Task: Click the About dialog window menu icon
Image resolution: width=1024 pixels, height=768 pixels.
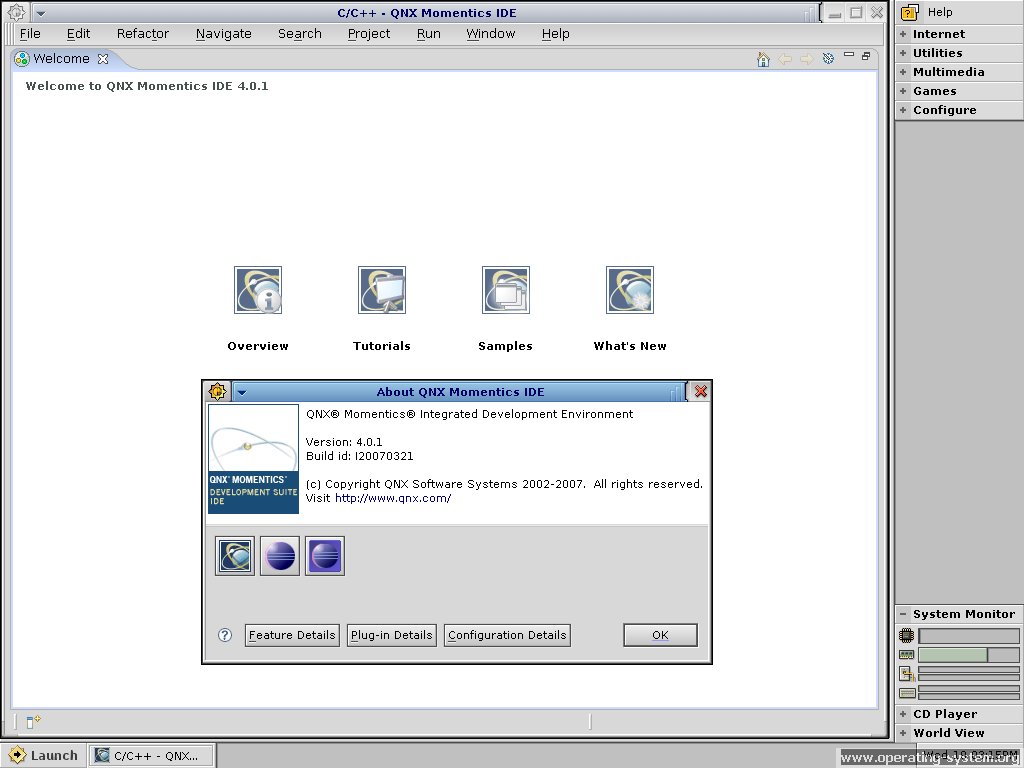Action: (217, 391)
